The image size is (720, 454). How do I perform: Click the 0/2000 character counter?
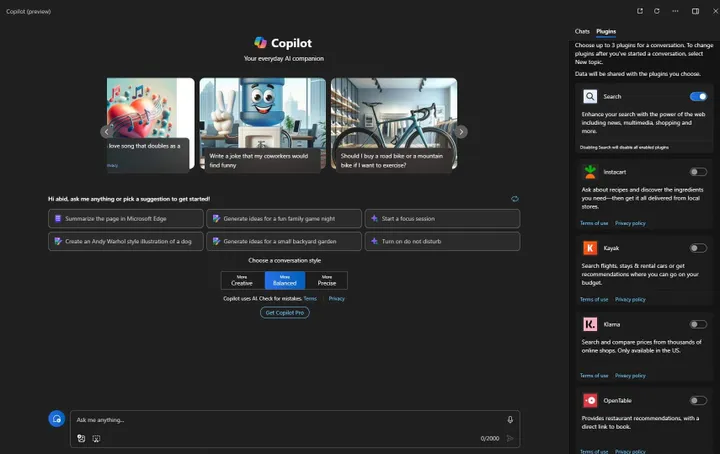tap(489, 438)
